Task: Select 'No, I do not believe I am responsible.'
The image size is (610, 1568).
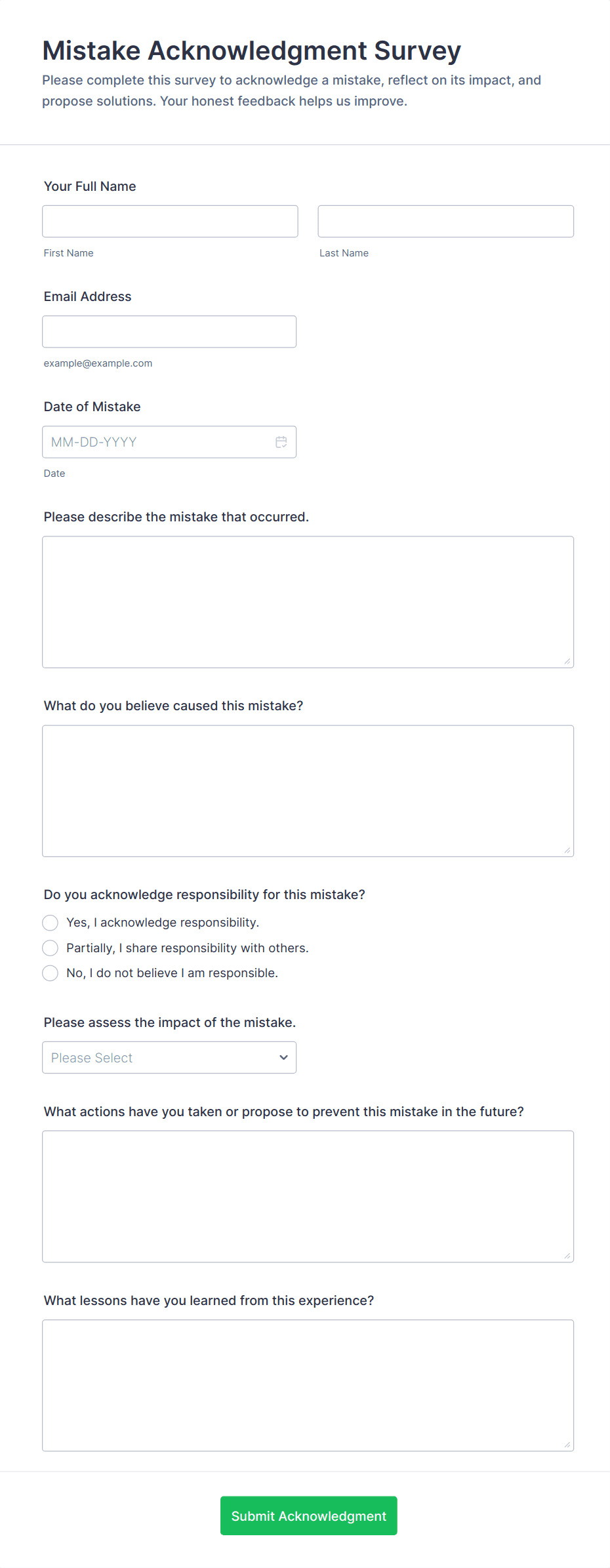Action: (50, 973)
